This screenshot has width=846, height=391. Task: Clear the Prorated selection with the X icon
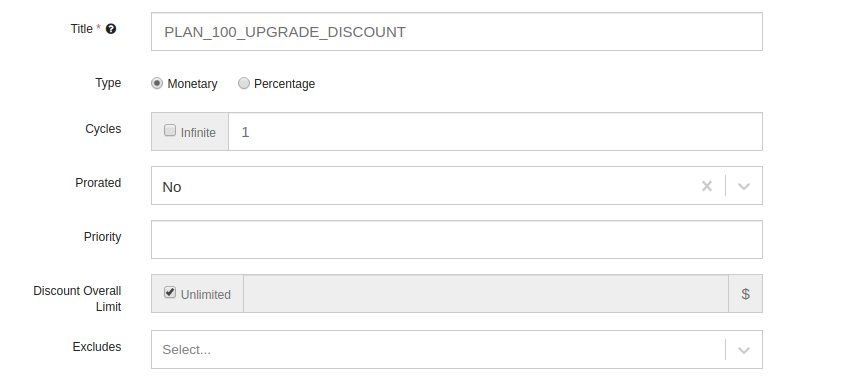[x=707, y=186]
